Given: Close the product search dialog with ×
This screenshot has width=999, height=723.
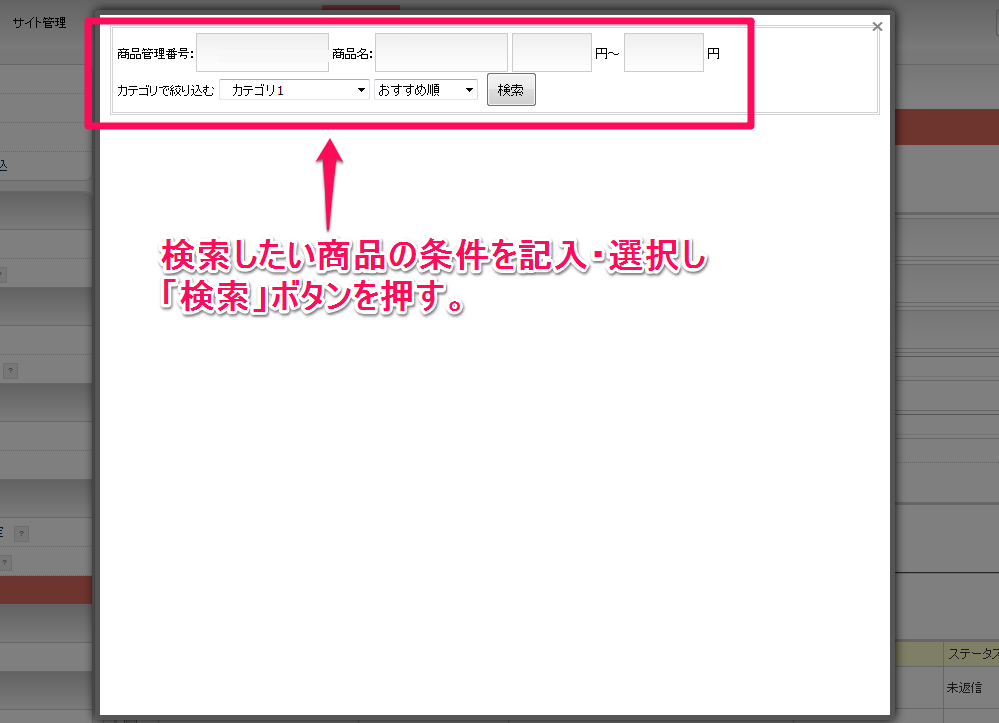Looking at the screenshot, I should (877, 27).
